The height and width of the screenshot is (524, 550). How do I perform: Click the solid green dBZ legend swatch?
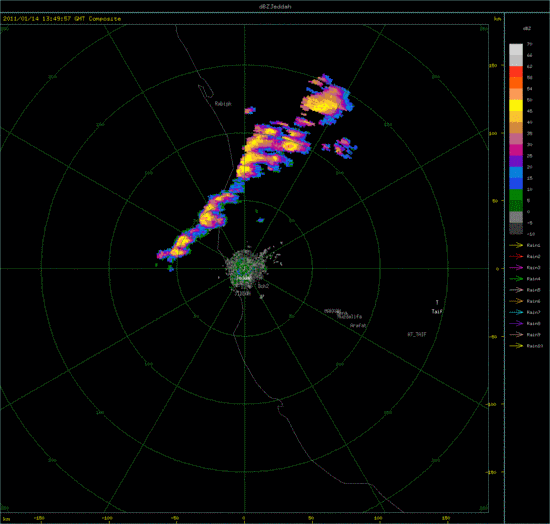click(x=516, y=195)
